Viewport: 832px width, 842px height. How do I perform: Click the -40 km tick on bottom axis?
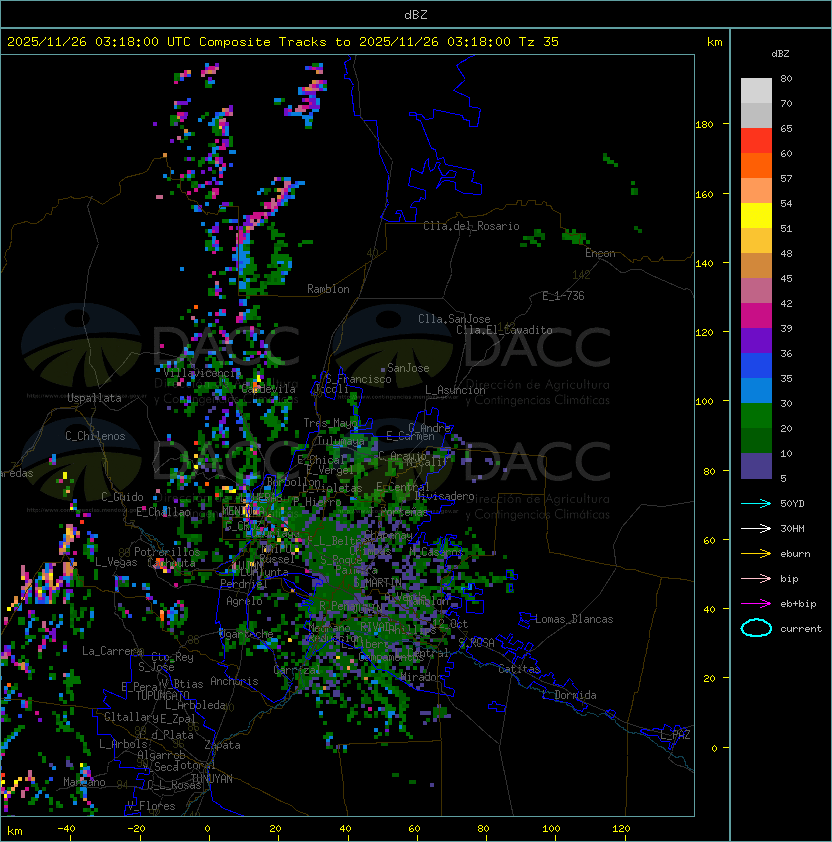point(67,829)
